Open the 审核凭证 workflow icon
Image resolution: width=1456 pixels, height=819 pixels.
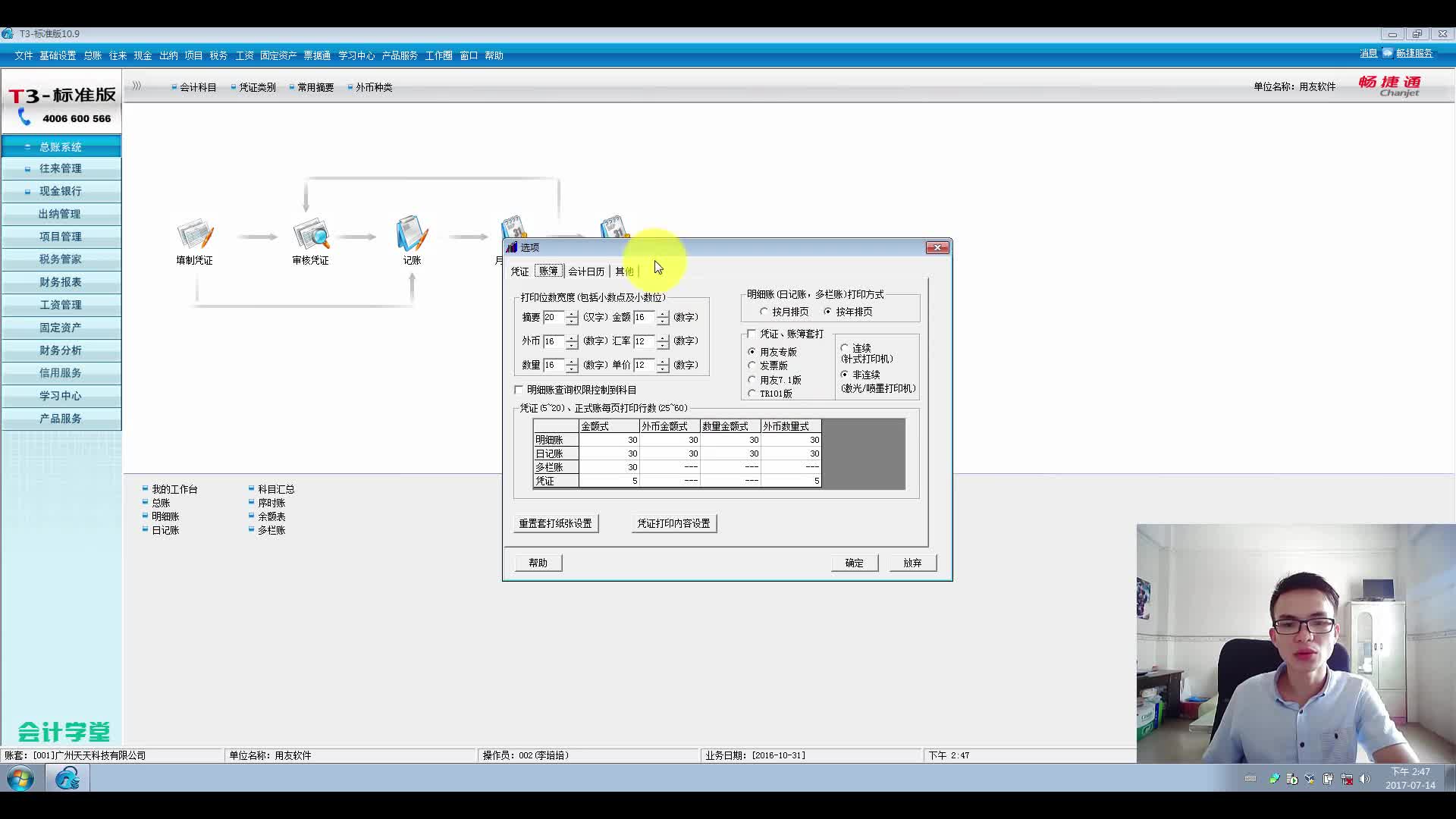tap(311, 235)
